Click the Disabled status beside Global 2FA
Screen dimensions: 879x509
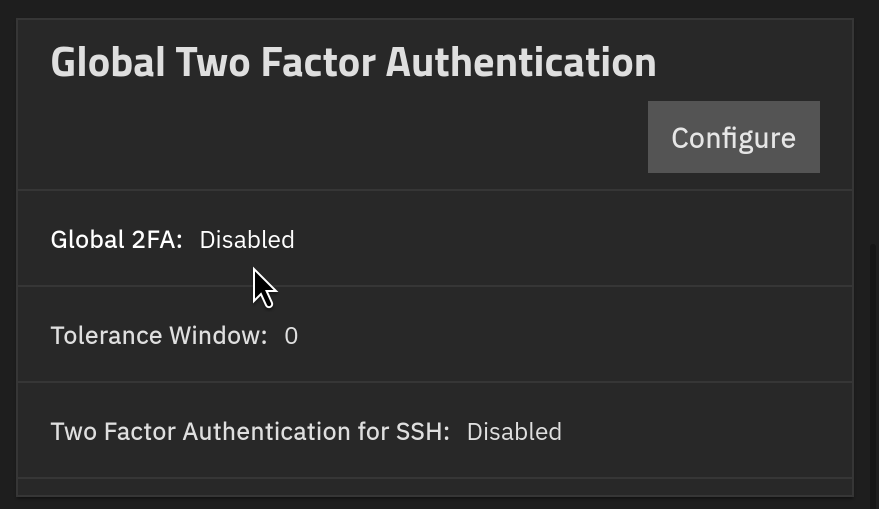click(247, 240)
